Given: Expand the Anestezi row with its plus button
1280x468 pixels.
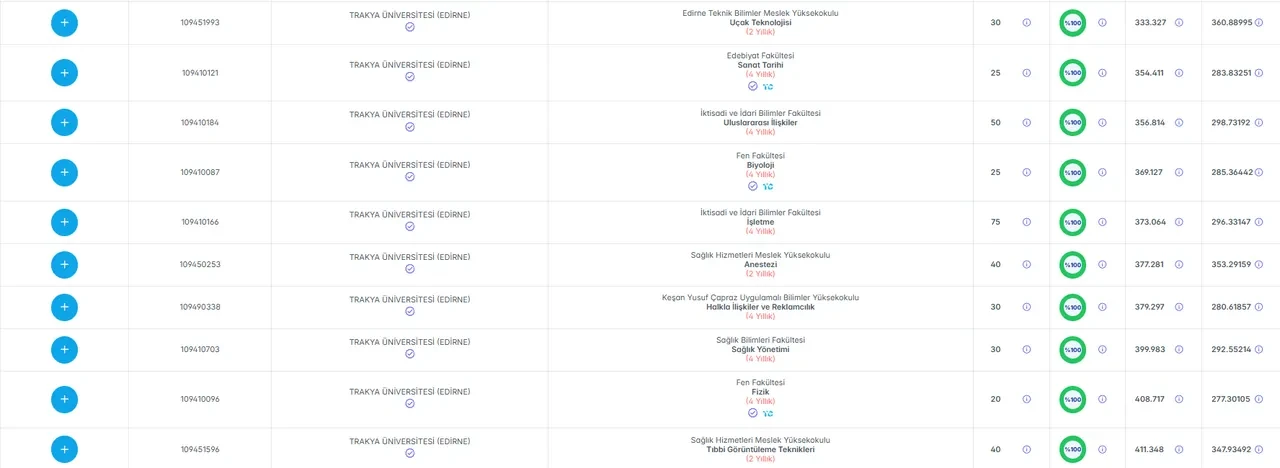Looking at the screenshot, I should (x=64, y=265).
